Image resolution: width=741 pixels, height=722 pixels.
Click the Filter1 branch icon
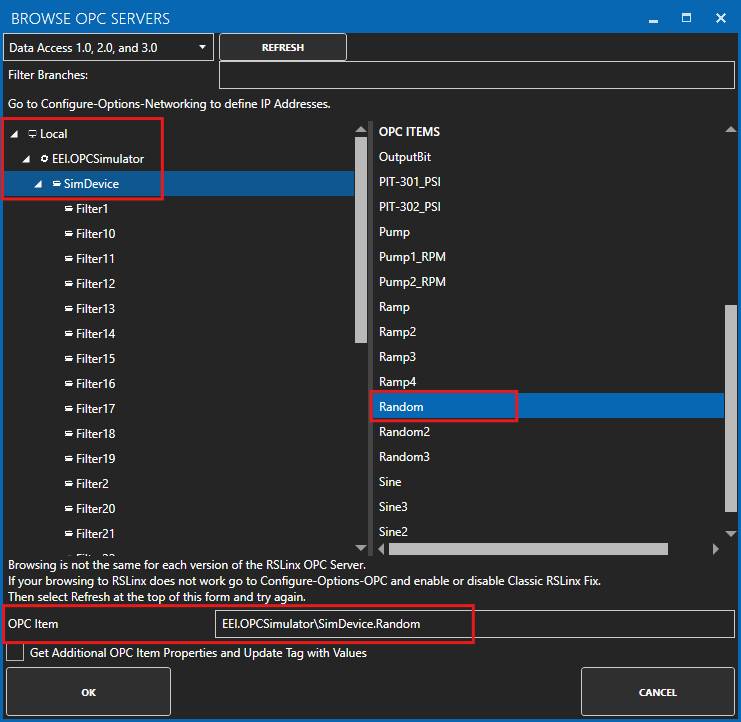click(69, 208)
